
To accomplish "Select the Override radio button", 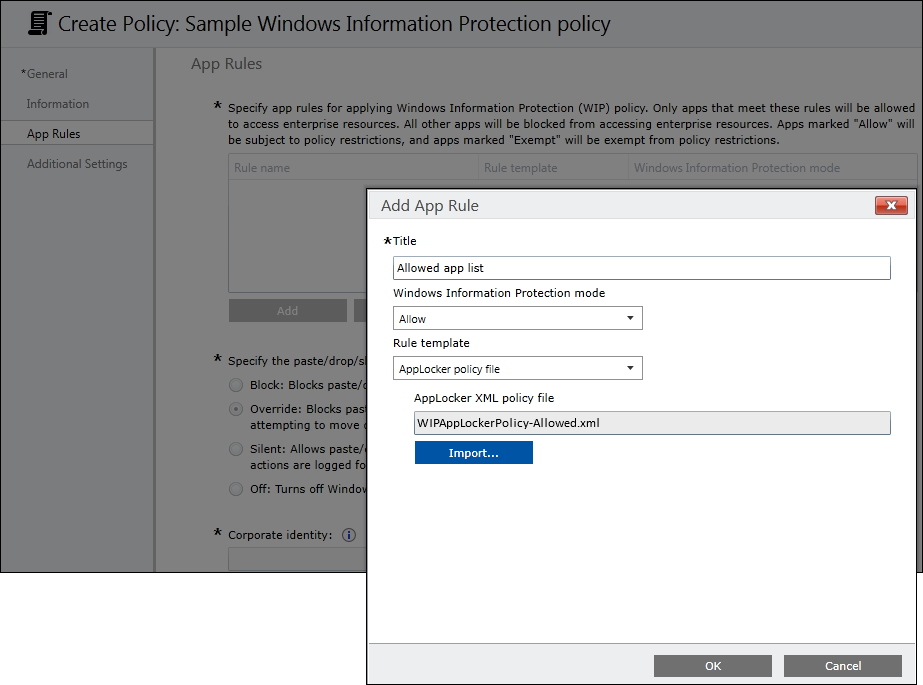I will (236, 409).
